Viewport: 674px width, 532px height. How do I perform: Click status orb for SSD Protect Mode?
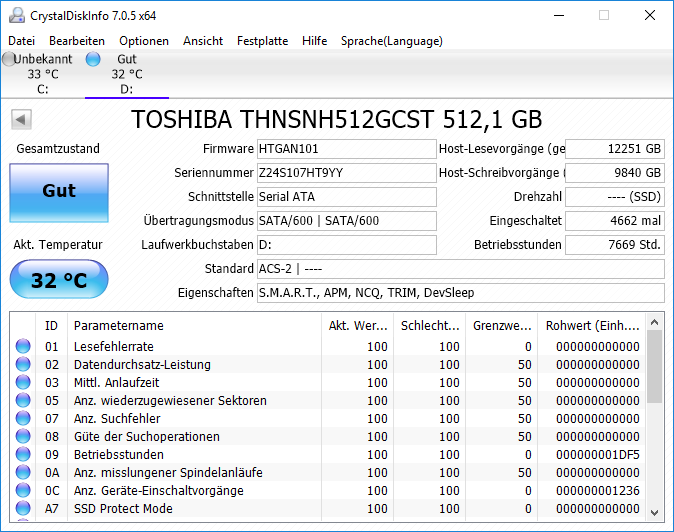23,508
